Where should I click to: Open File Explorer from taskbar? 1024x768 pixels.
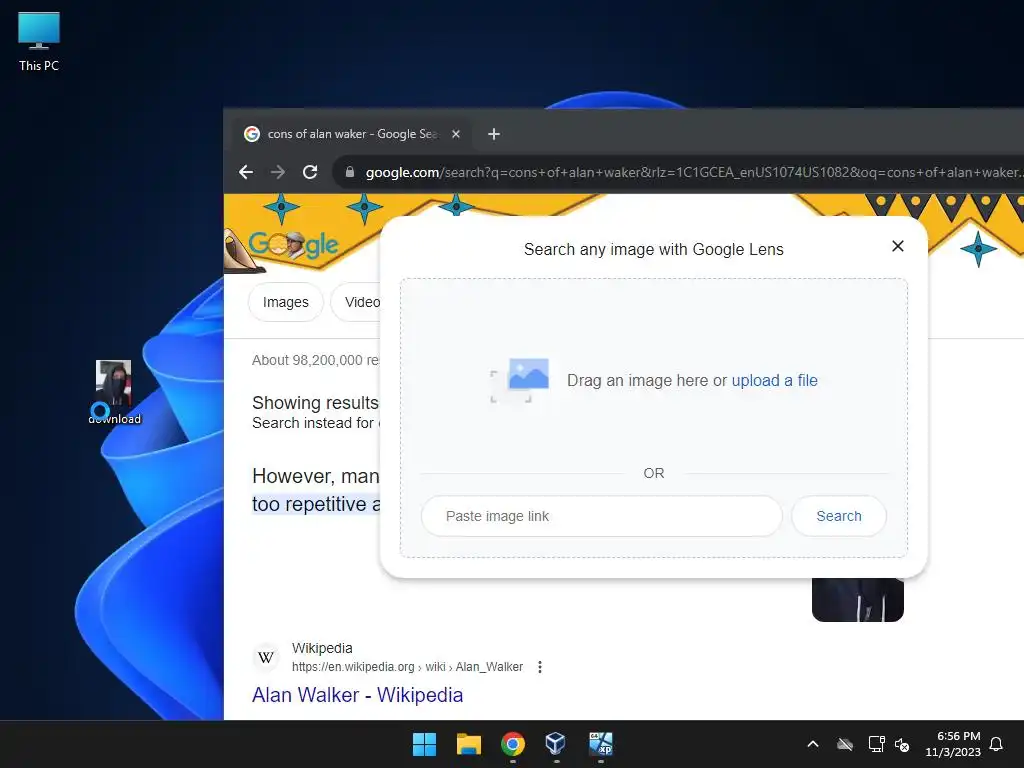coord(468,744)
